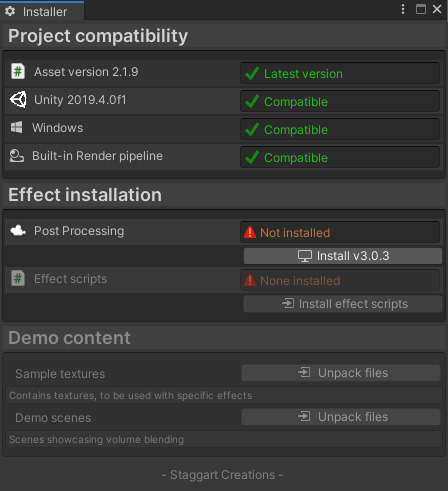Click the Effect scripts hash icon
Screen dimensions: 448x491
click(x=18, y=278)
